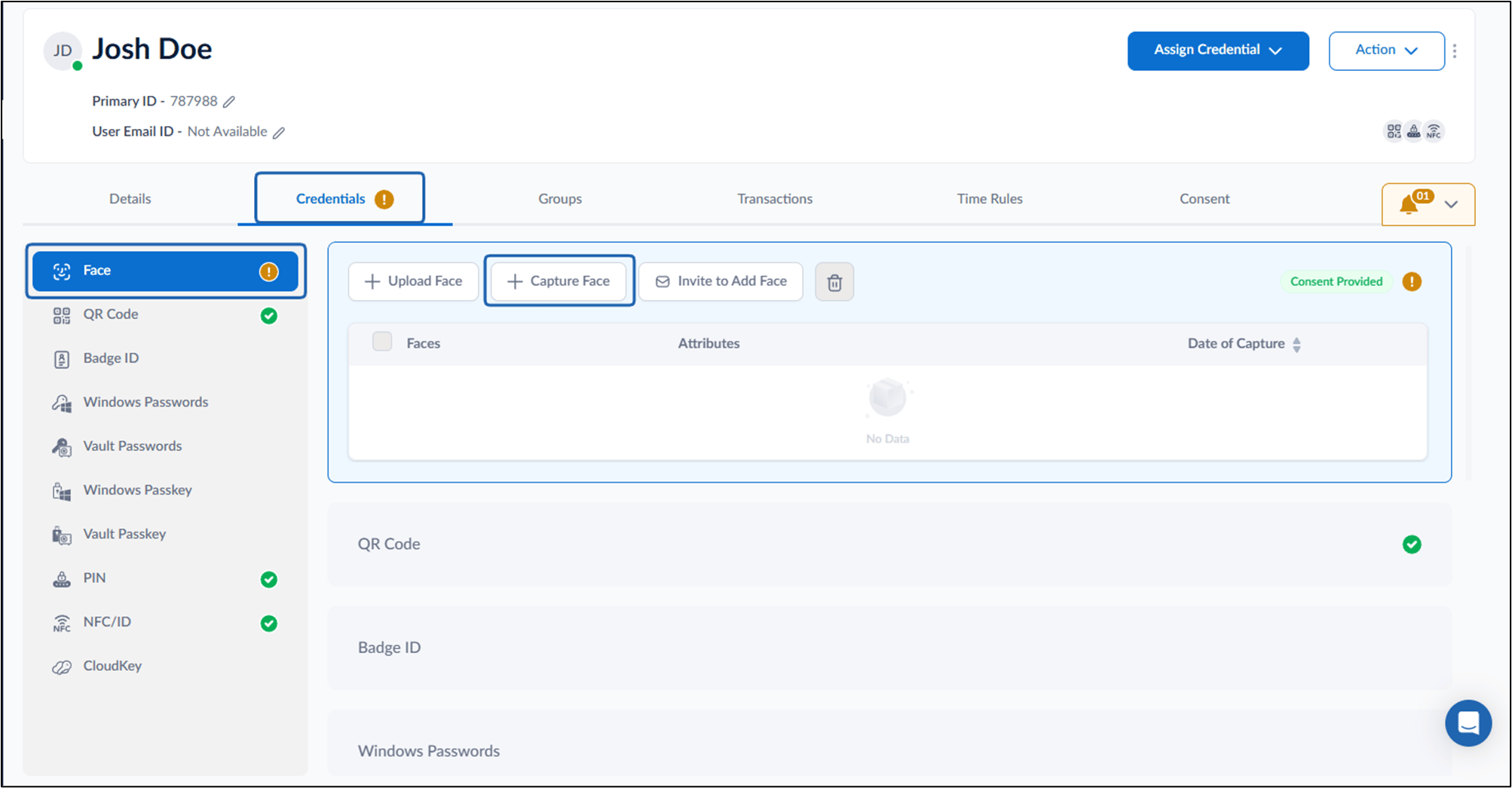Click Invite to Add Face button
Viewport: 1512px width, 788px height.
pos(721,281)
